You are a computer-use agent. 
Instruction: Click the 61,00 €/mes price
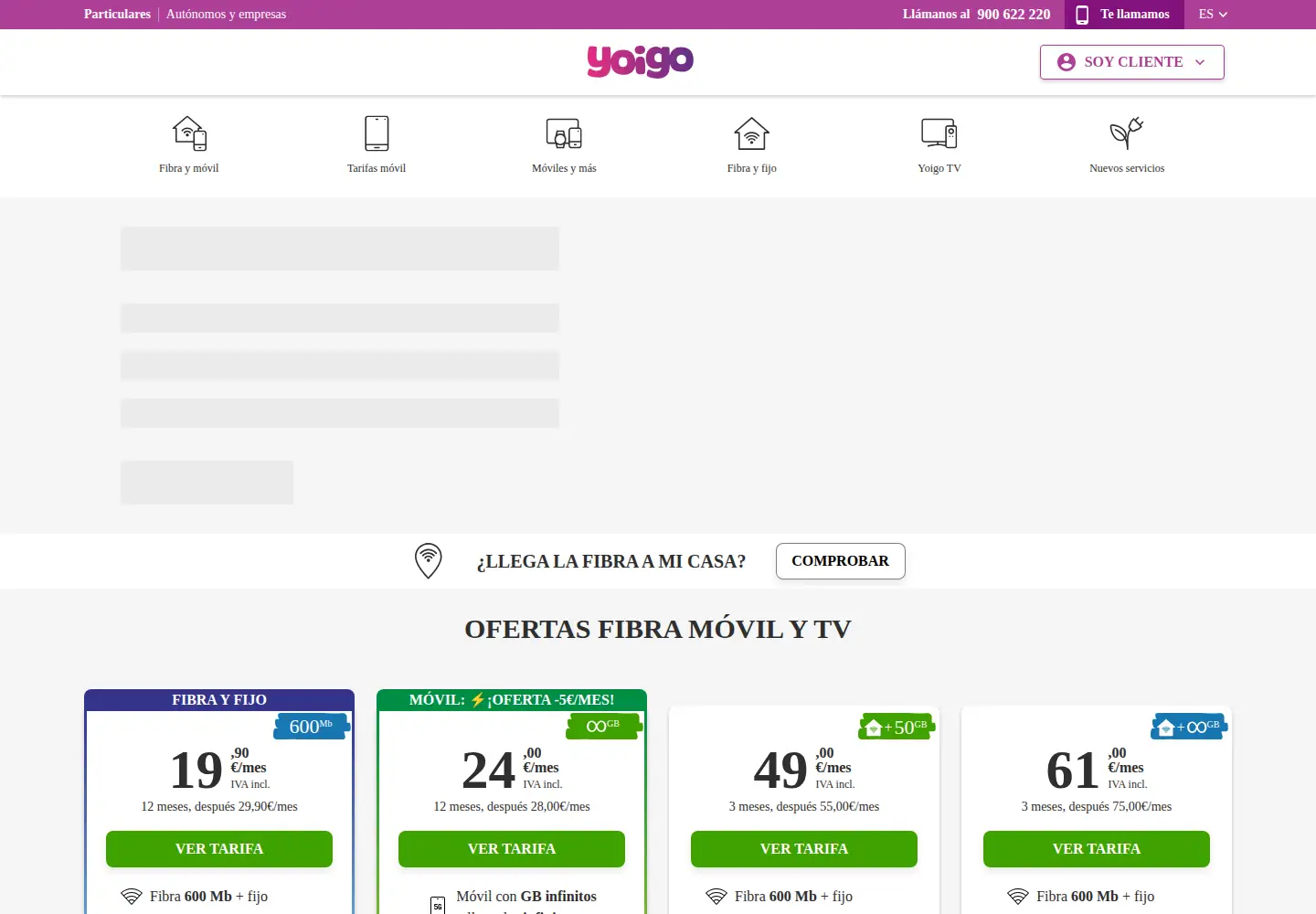coord(1097,770)
